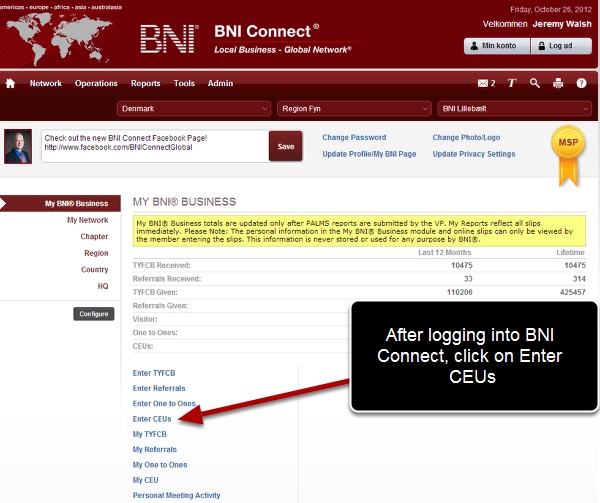Open the Enter CEUs link

pos(152,419)
